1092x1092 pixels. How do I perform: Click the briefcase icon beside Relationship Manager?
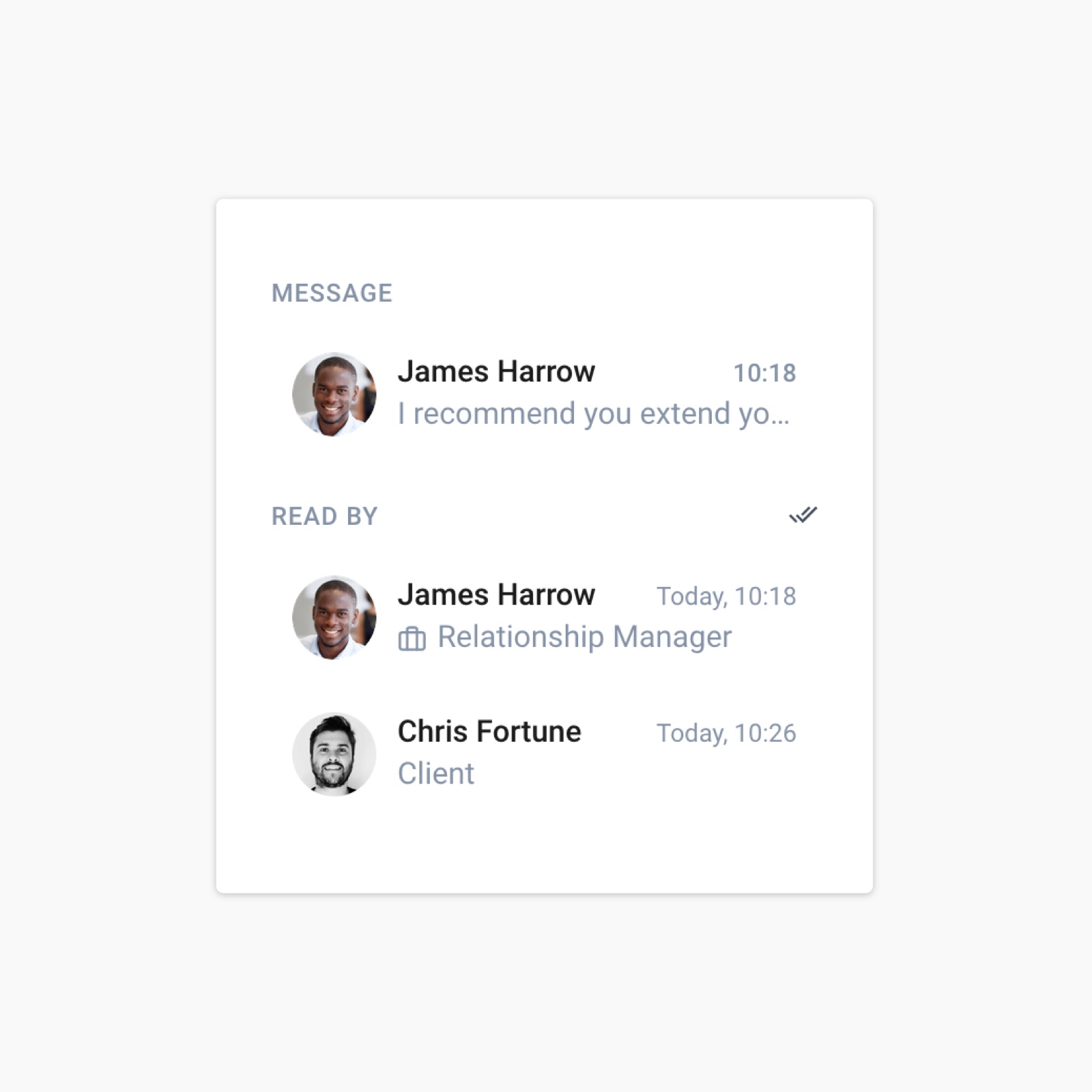tap(412, 639)
